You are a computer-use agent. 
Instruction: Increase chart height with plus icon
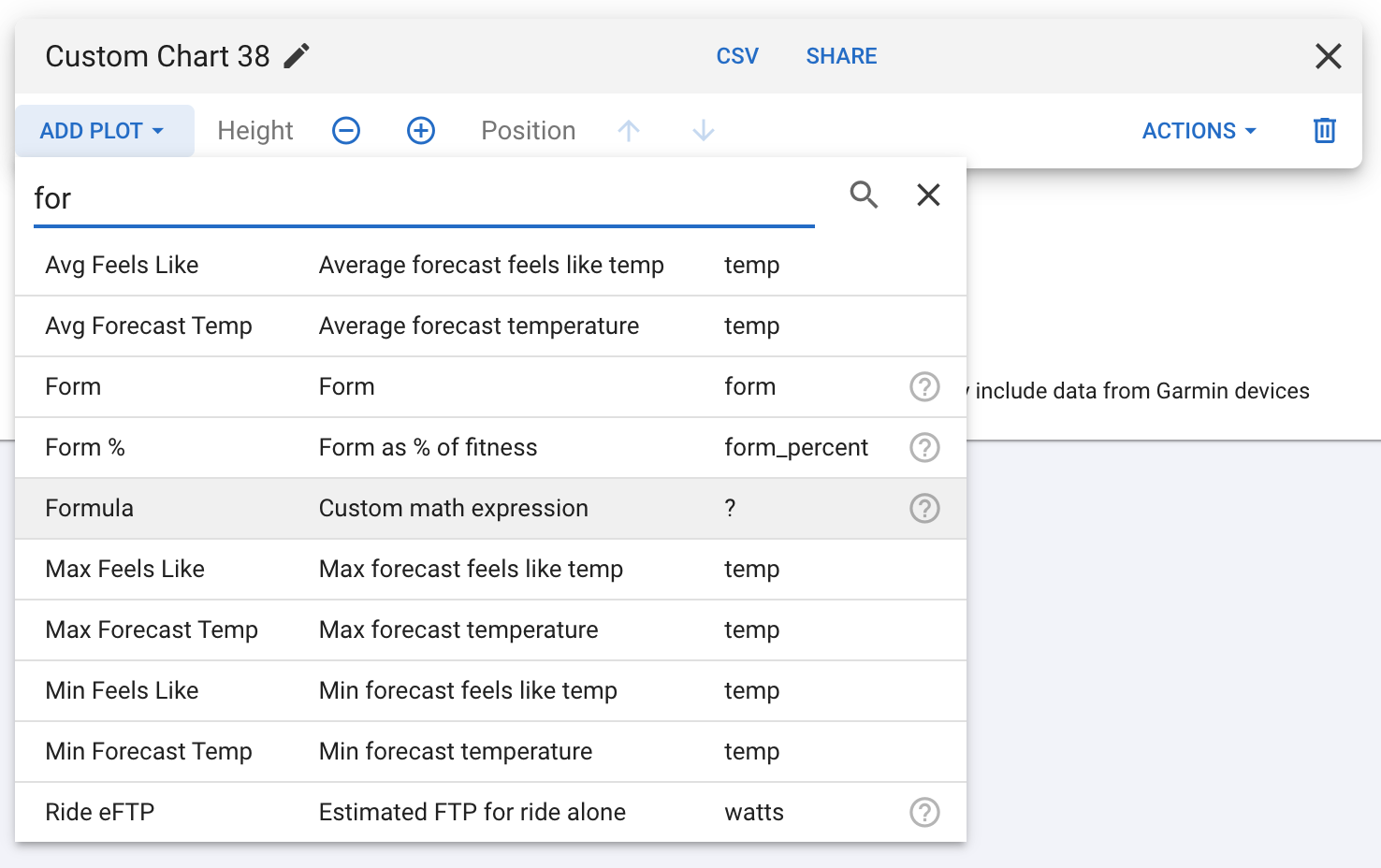[421, 131]
